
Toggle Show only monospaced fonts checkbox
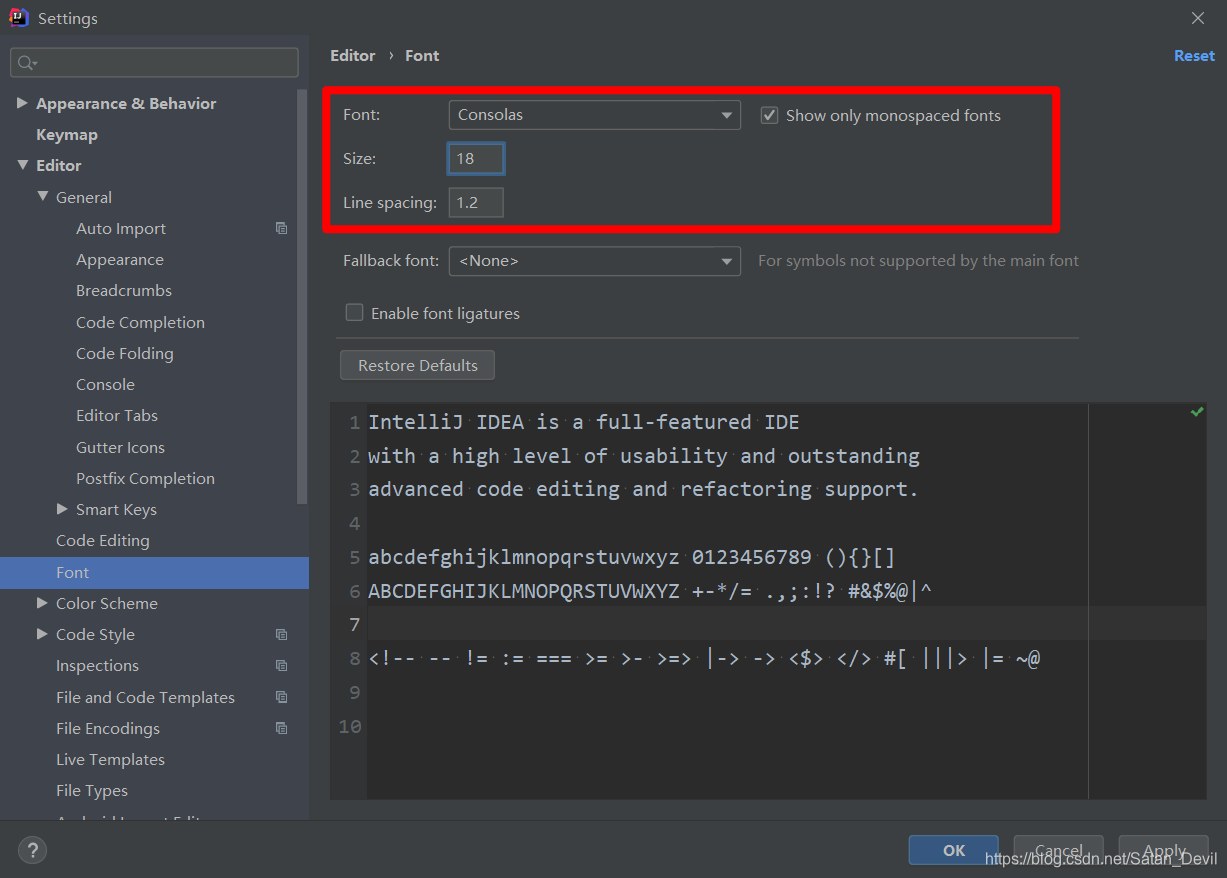pos(769,115)
